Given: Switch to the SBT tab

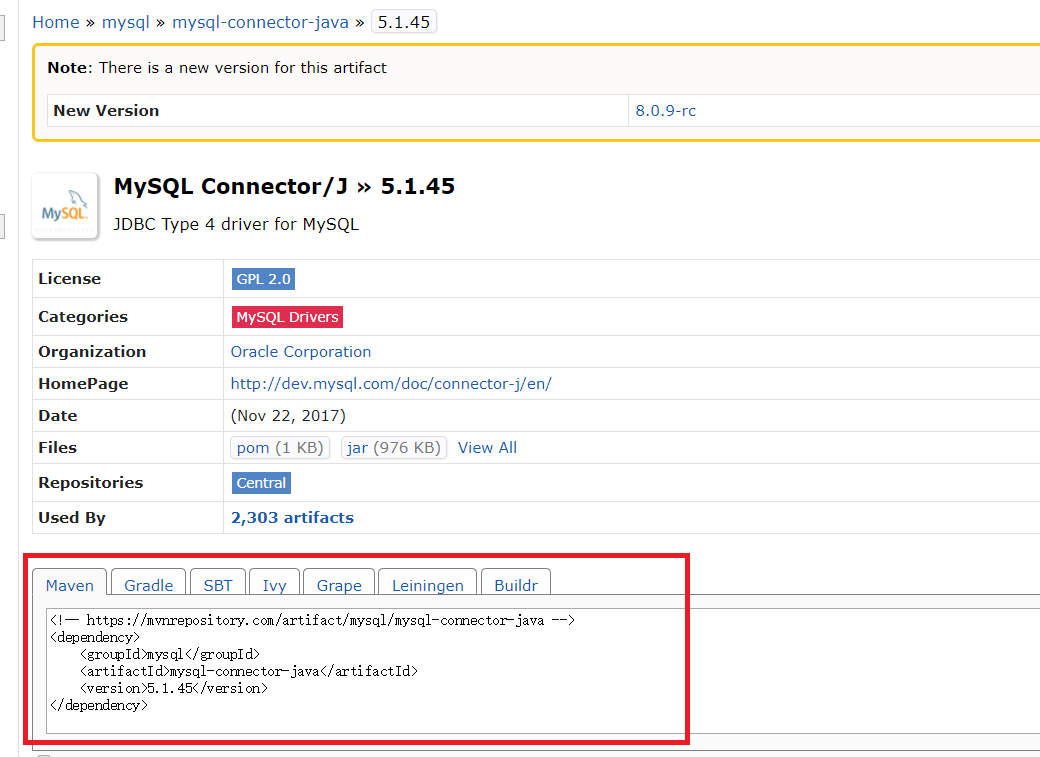Looking at the screenshot, I should (218, 583).
